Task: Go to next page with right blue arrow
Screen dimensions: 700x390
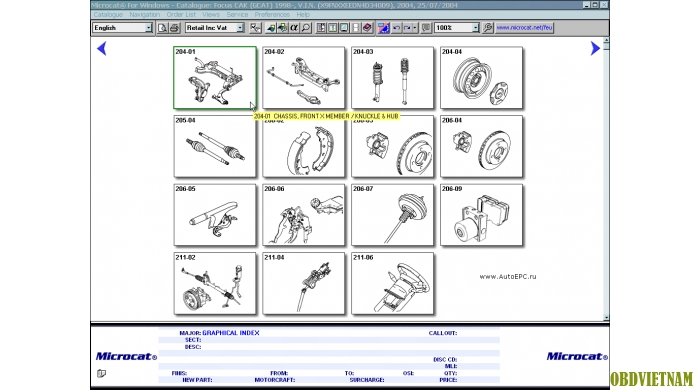Action: click(x=595, y=48)
